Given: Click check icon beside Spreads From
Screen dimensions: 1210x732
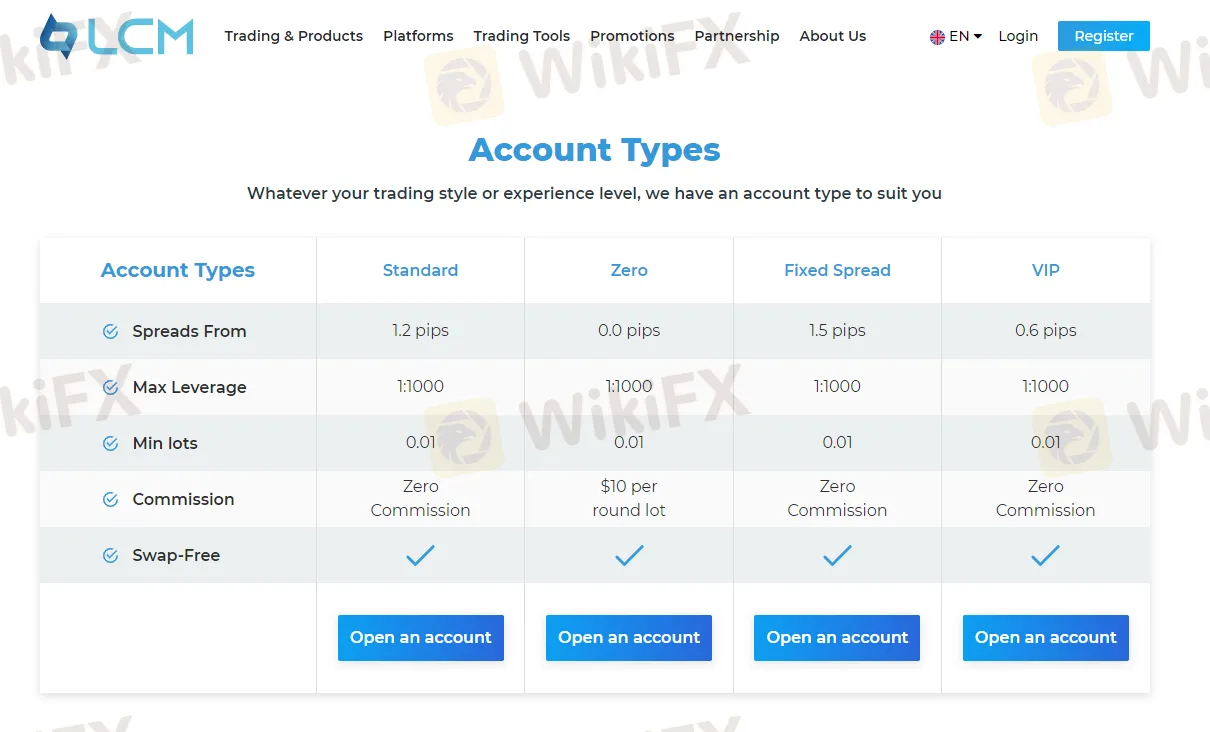Looking at the screenshot, I should coord(111,332).
